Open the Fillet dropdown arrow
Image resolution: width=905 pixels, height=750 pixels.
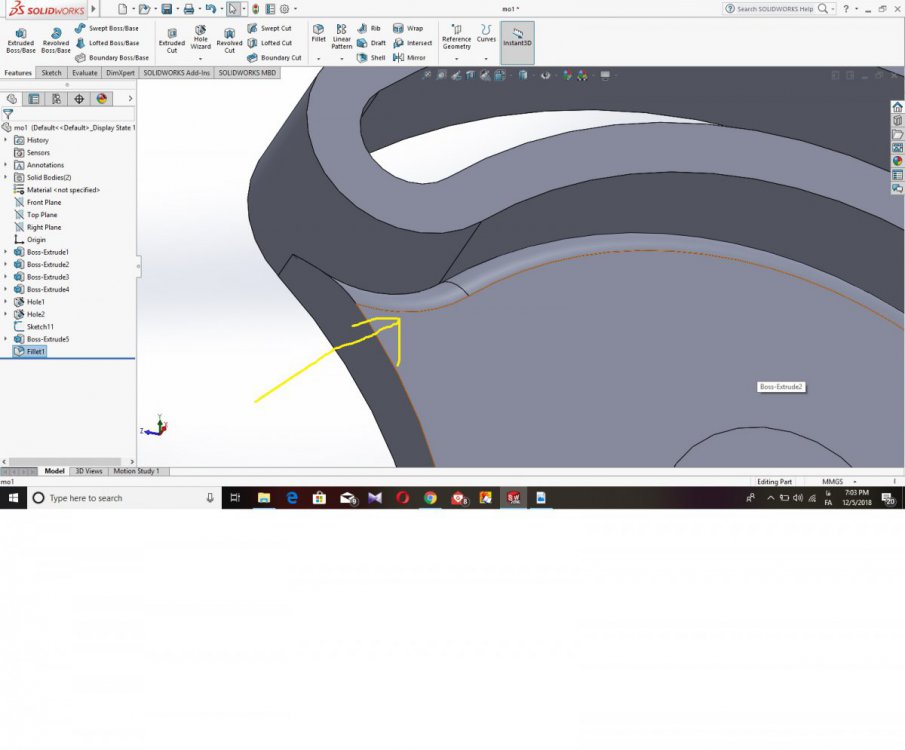318,59
